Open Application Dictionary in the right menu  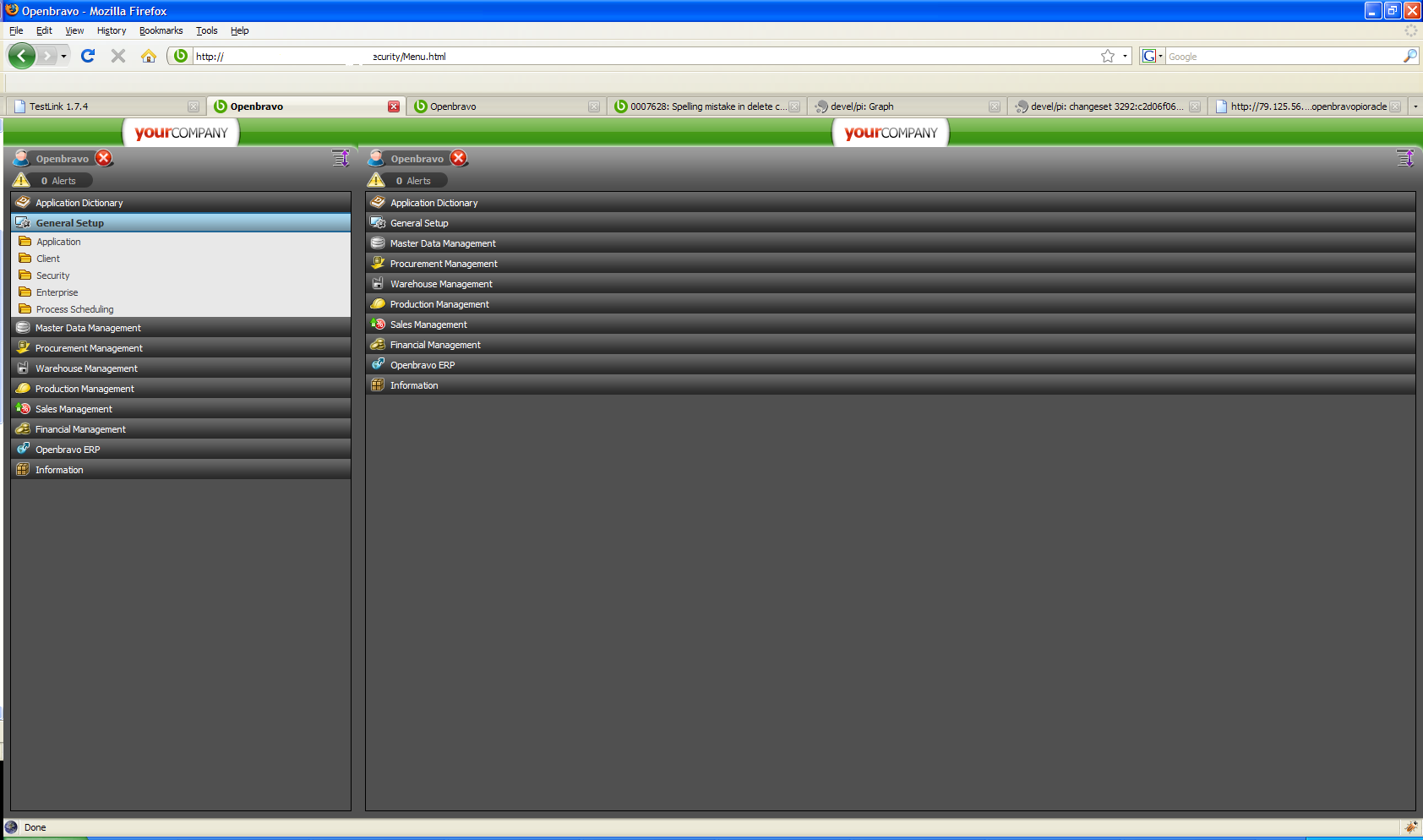(x=891, y=202)
